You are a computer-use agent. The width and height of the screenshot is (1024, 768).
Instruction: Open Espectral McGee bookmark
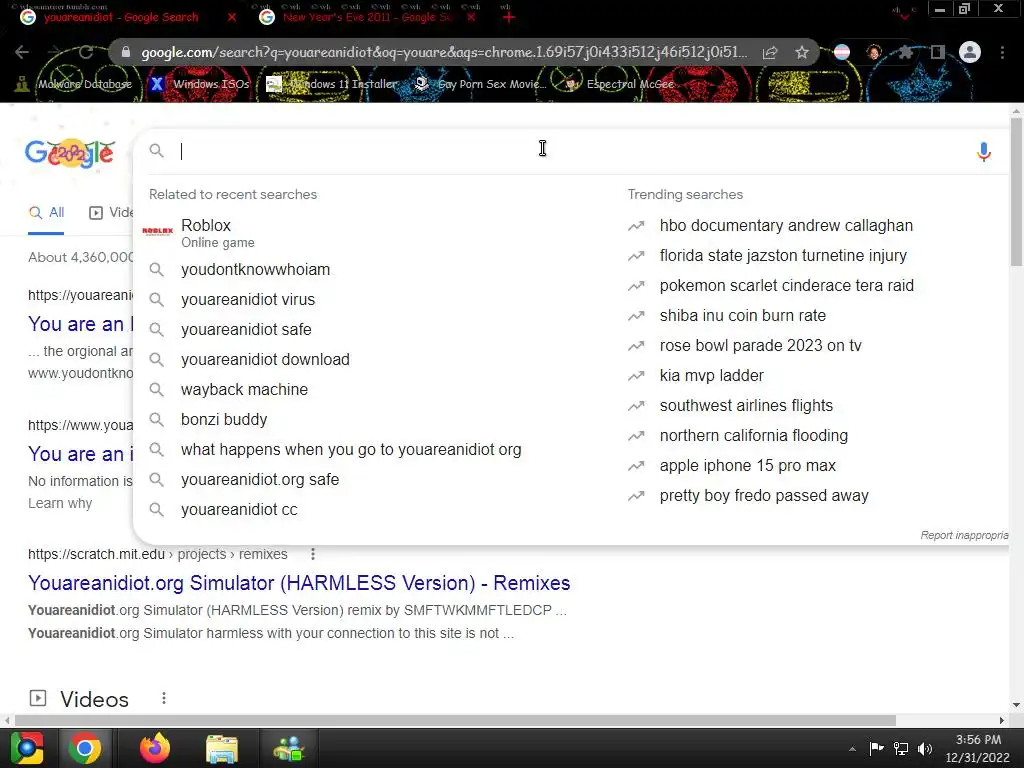click(x=619, y=84)
